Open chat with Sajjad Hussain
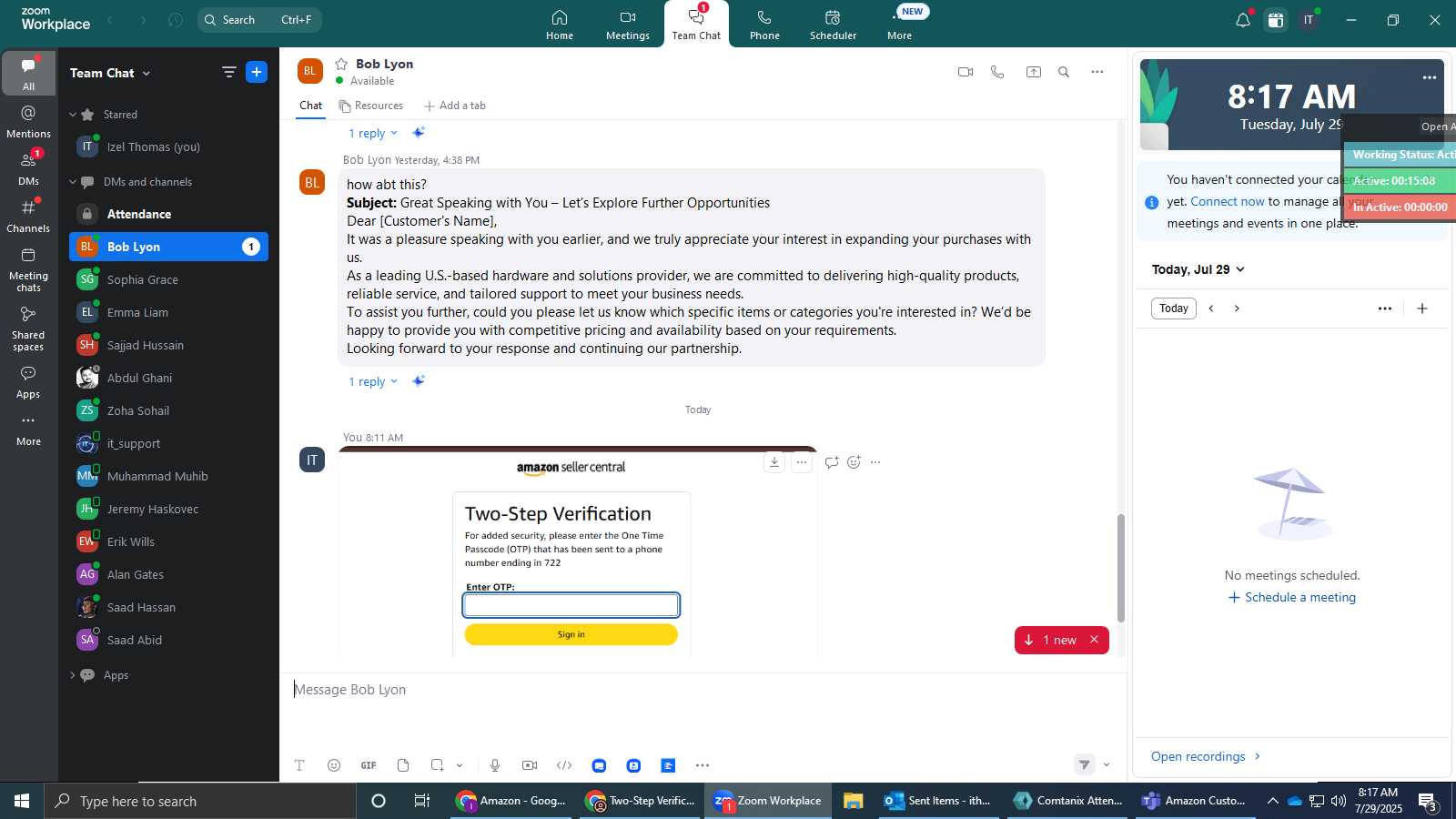1456x819 pixels. [168, 345]
